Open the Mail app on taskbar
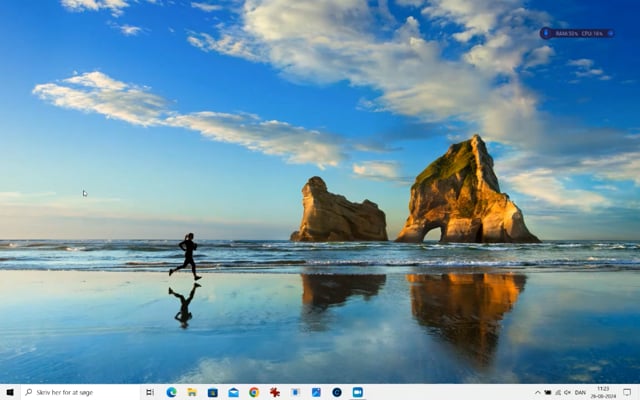This screenshot has height=400, width=640. coord(233,392)
